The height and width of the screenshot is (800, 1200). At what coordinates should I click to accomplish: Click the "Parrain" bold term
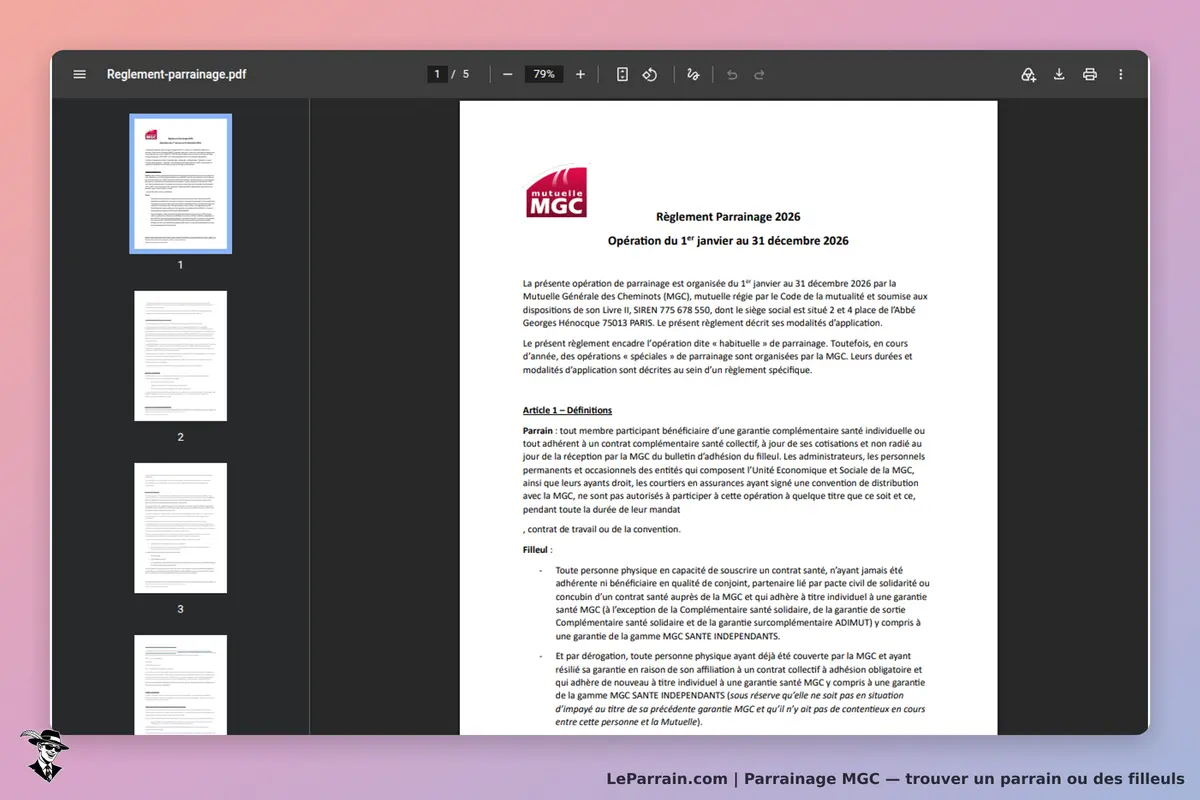click(538, 430)
